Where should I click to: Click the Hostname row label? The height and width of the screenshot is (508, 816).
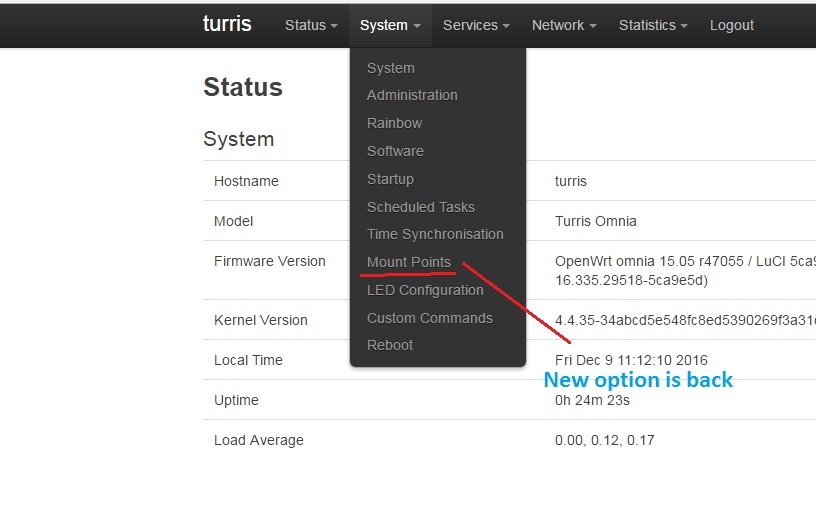tap(246, 181)
